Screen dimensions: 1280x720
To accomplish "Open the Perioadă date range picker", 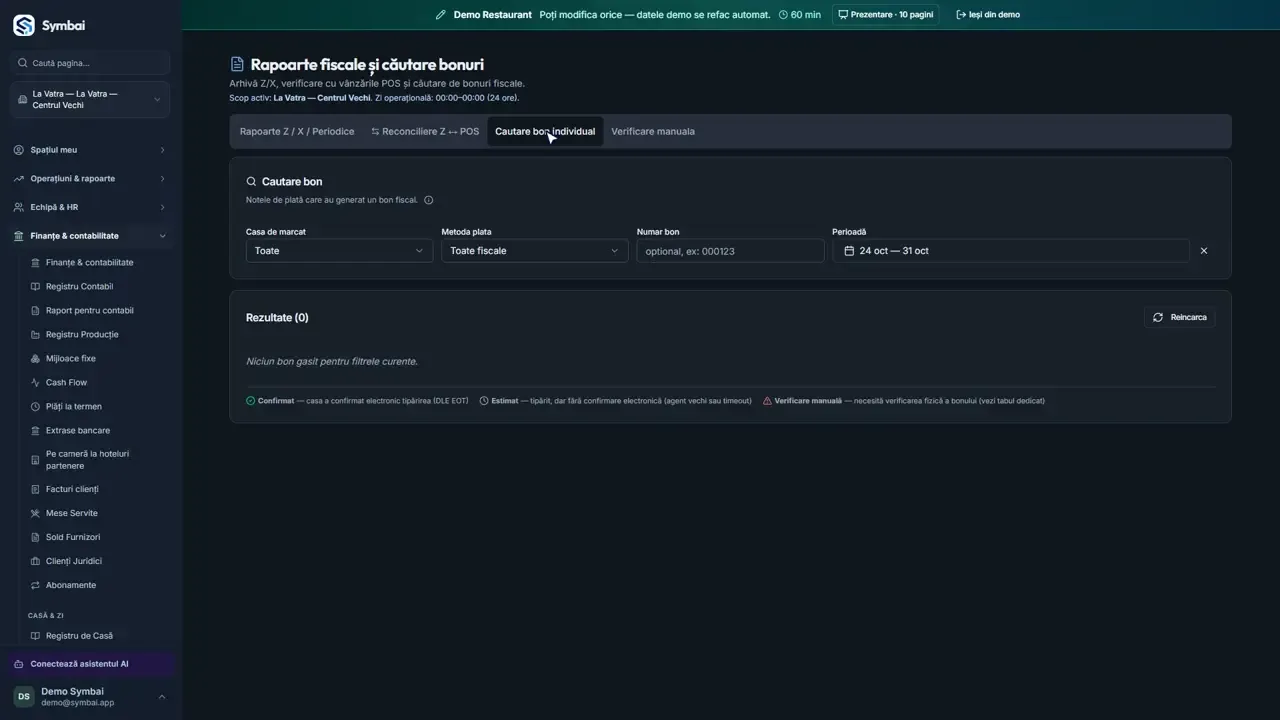I will [1011, 251].
